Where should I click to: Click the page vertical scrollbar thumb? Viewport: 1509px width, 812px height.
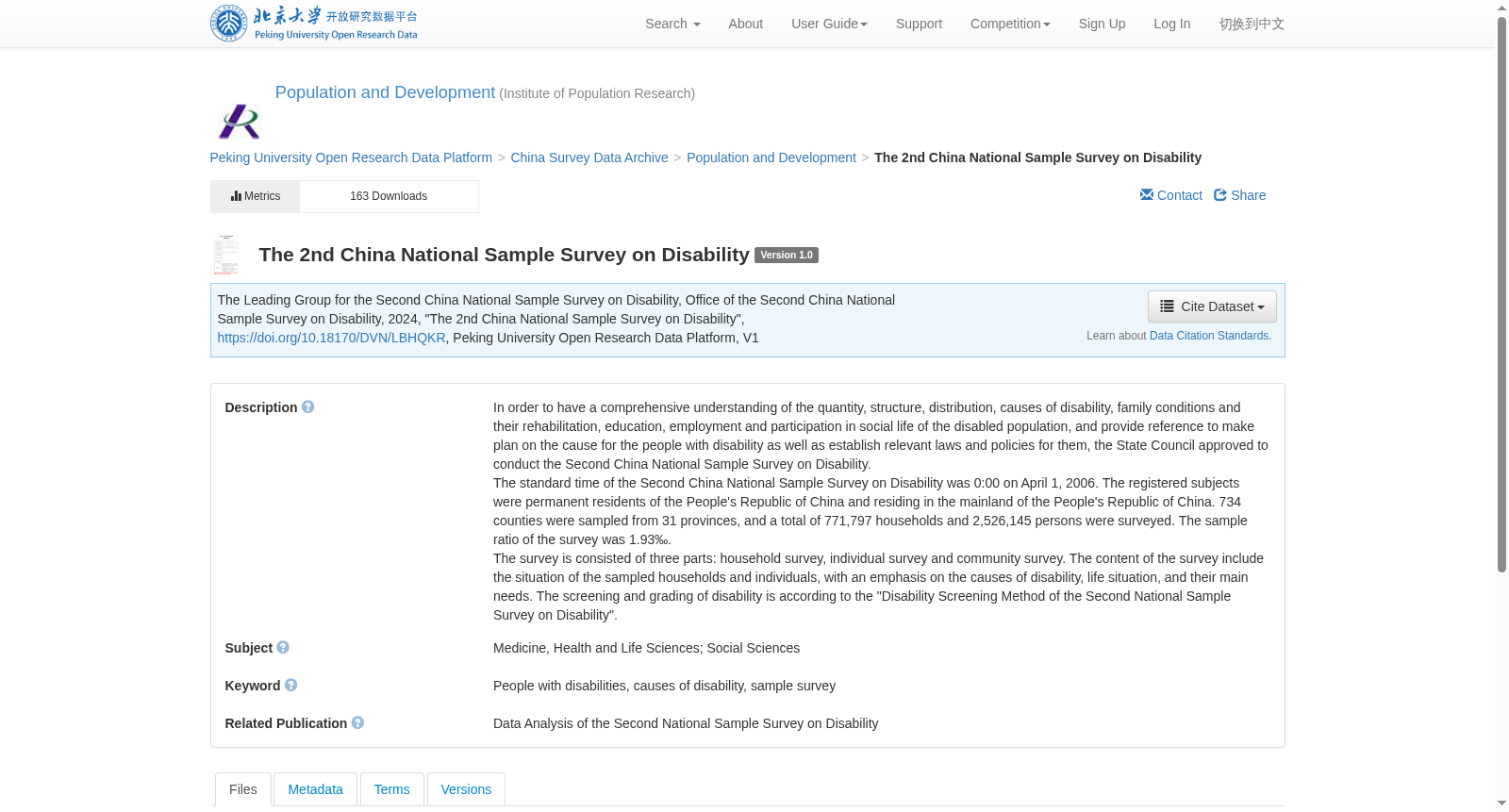point(1501,294)
